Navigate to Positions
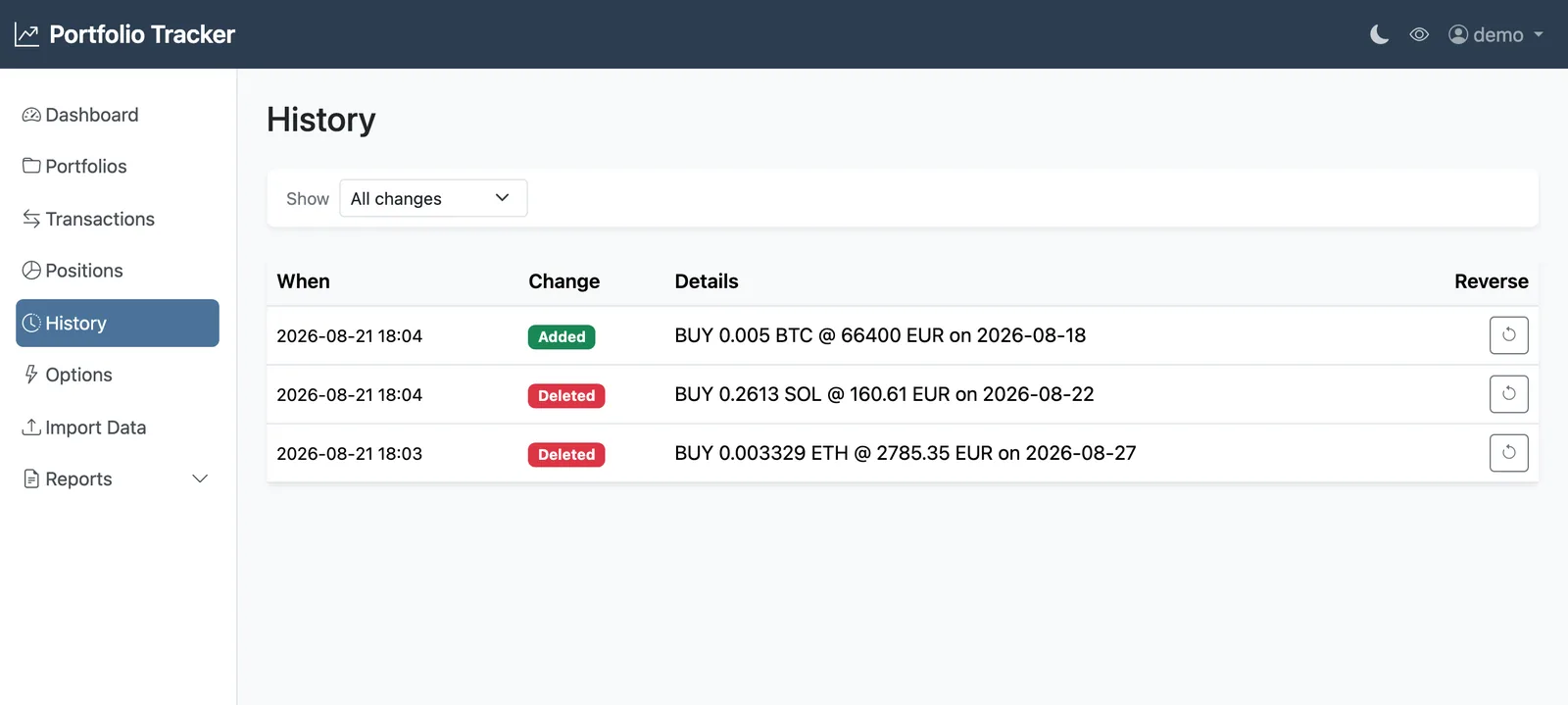Viewport: 1568px width, 705px height. pyautogui.click(x=118, y=271)
